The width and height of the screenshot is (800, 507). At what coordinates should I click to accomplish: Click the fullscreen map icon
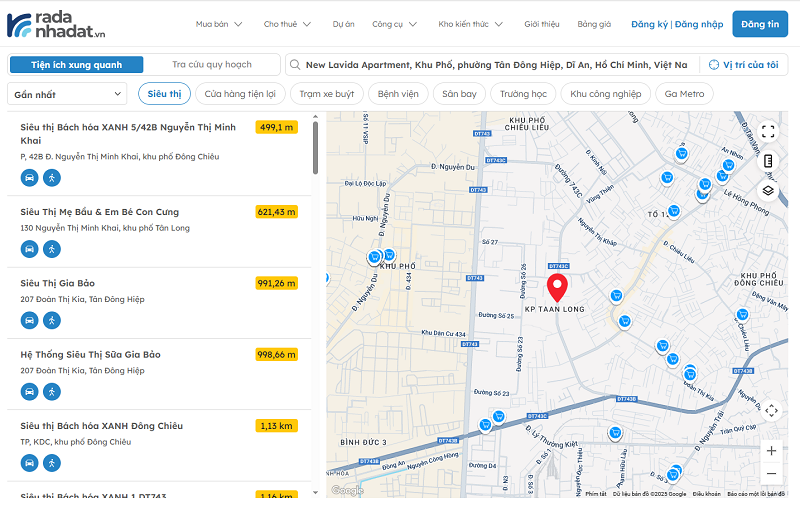coord(768,131)
